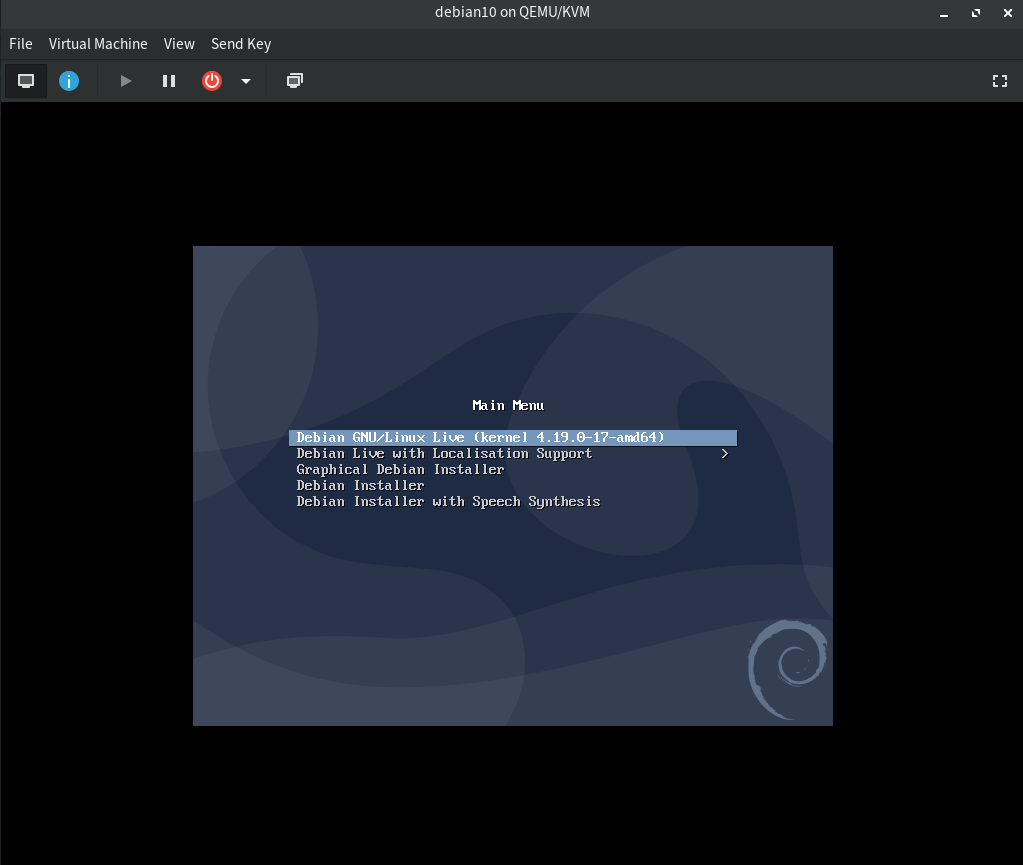The width and height of the screenshot is (1023, 865).
Task: Pause the virtual machine
Action: tap(169, 81)
